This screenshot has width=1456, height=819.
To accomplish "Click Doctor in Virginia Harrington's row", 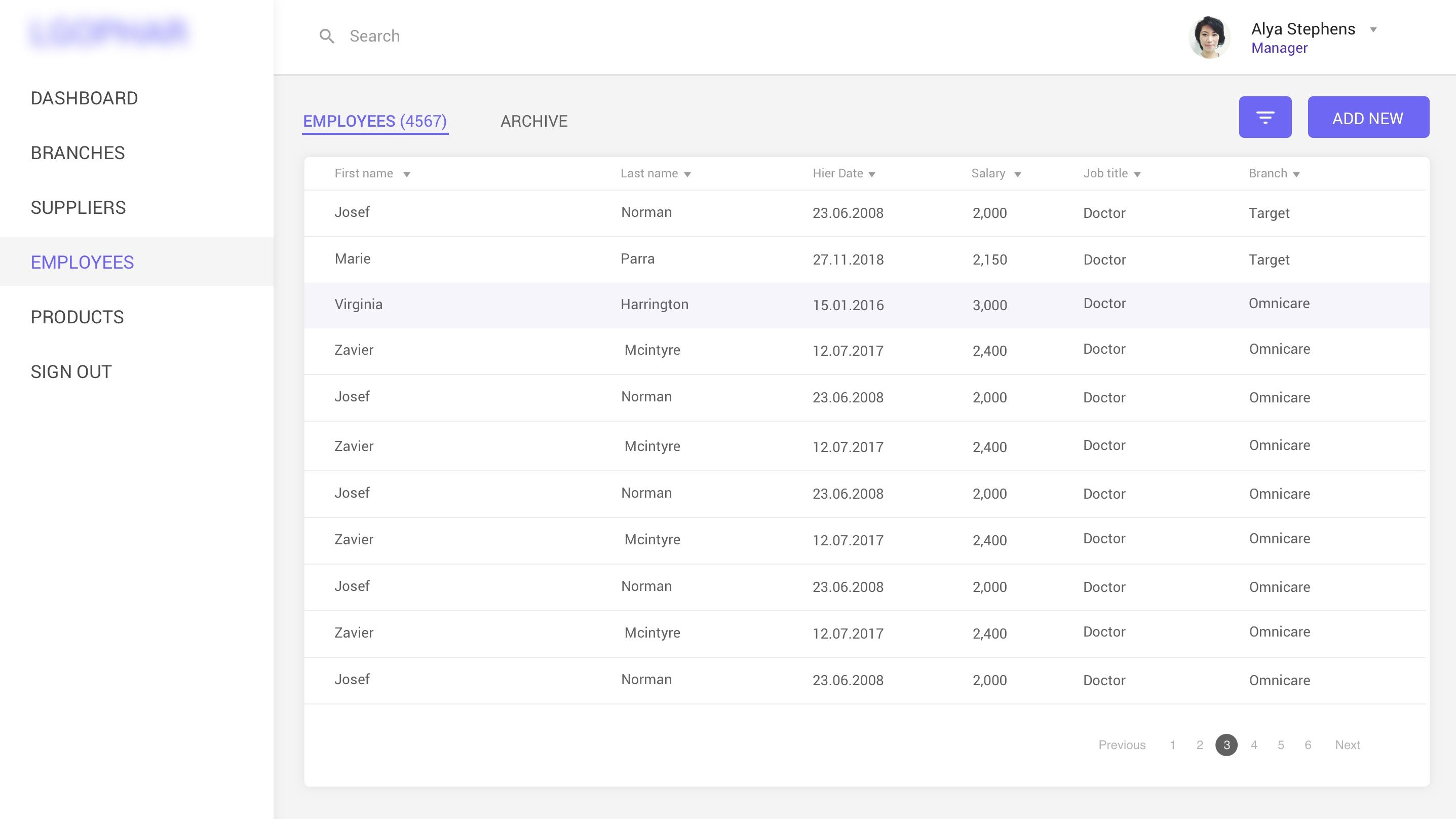I will (1104, 304).
